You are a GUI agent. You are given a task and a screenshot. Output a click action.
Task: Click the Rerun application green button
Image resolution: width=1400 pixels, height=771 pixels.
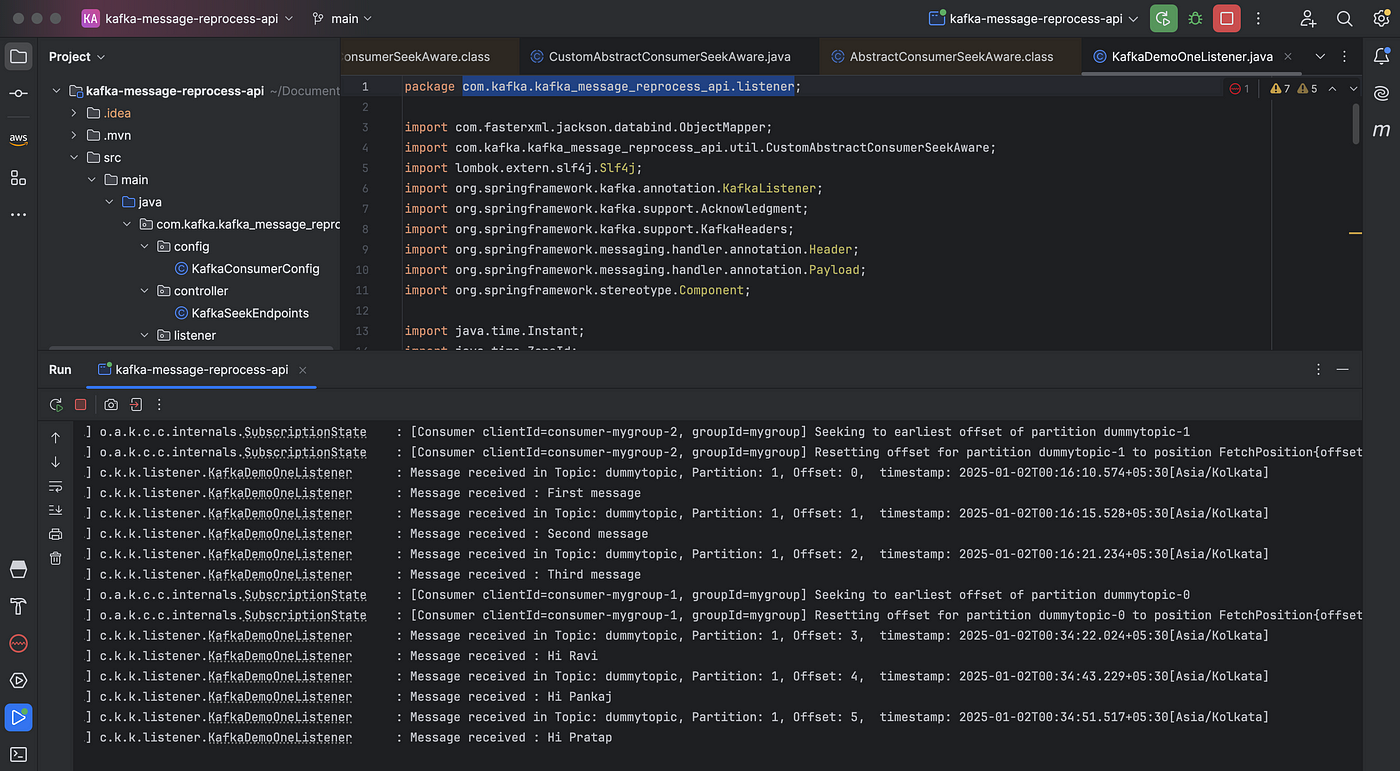point(1163,18)
